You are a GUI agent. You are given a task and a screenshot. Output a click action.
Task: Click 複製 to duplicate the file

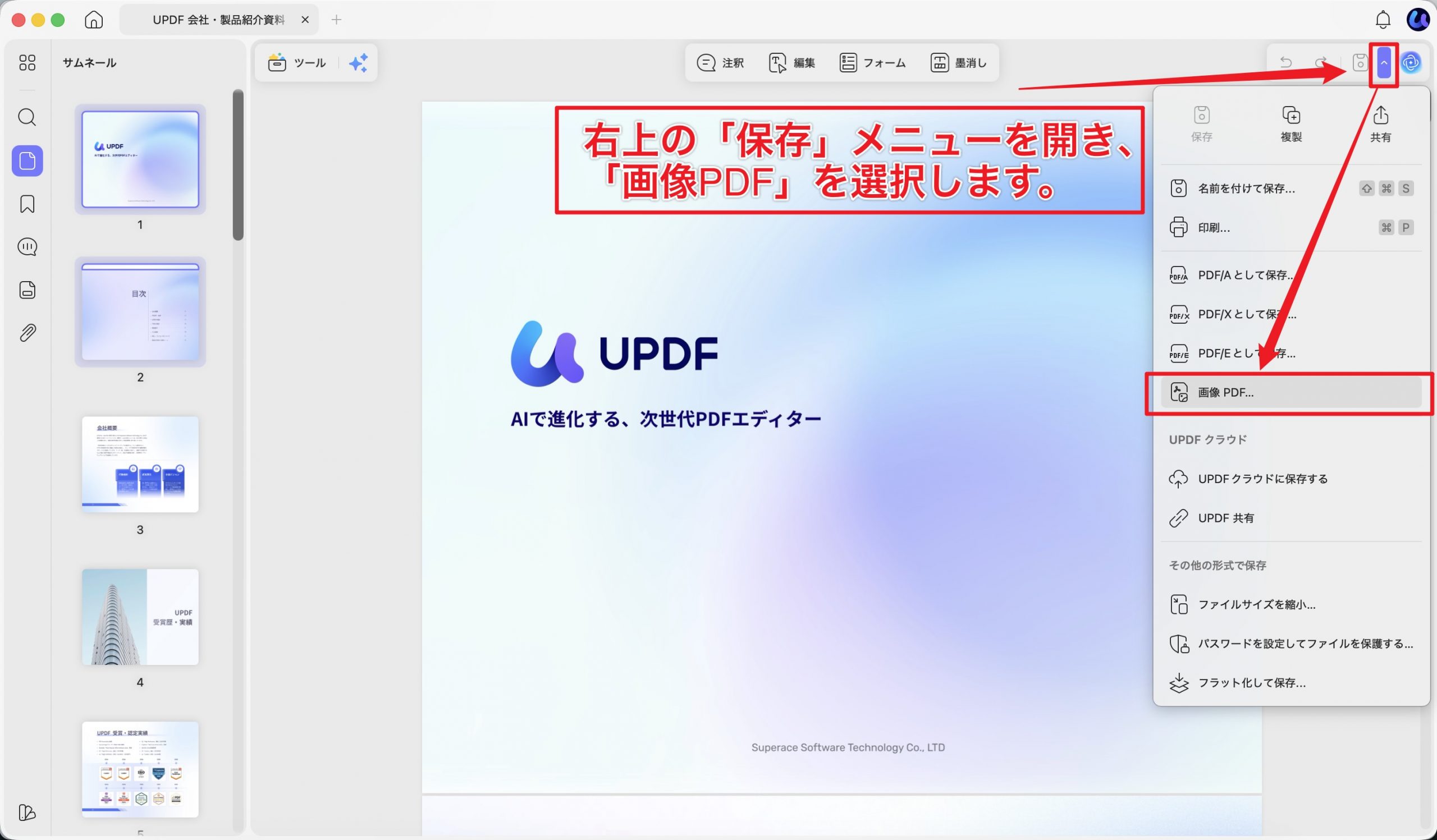(1291, 124)
